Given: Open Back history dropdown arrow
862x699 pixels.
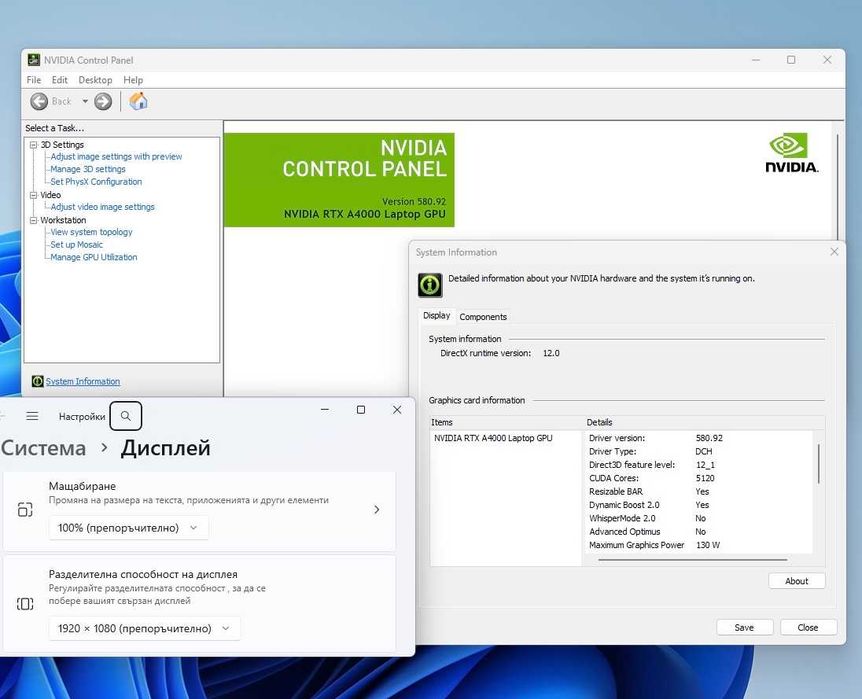Looking at the screenshot, I should [85, 101].
